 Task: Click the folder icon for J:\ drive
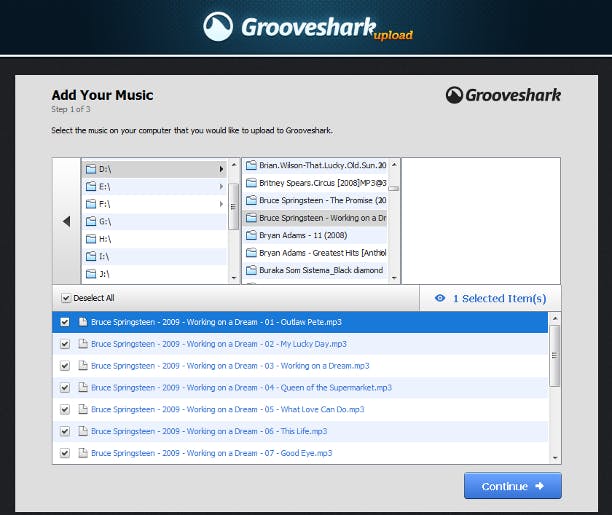pyautogui.click(x=91, y=274)
